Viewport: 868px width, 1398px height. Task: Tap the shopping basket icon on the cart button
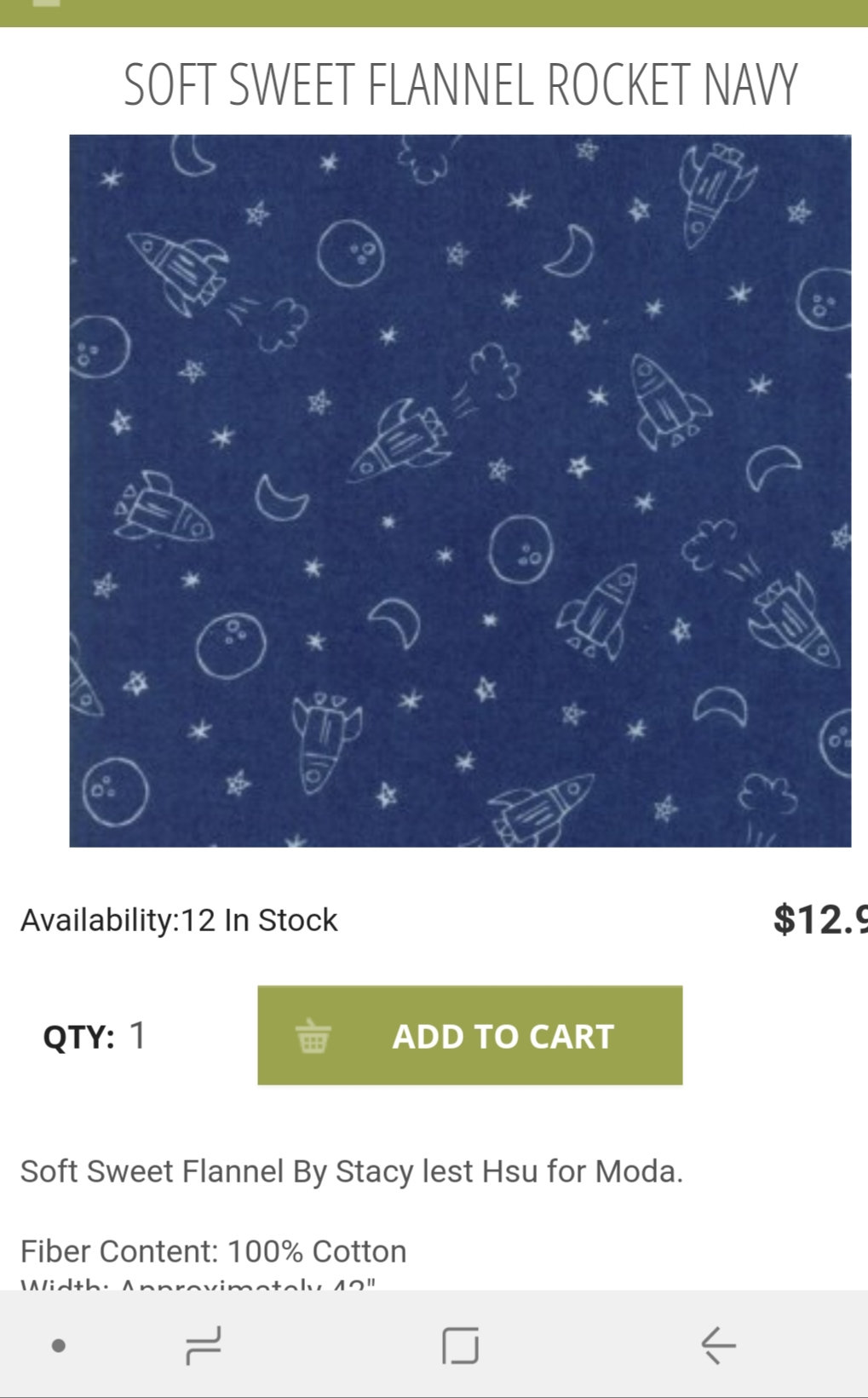coord(313,1036)
